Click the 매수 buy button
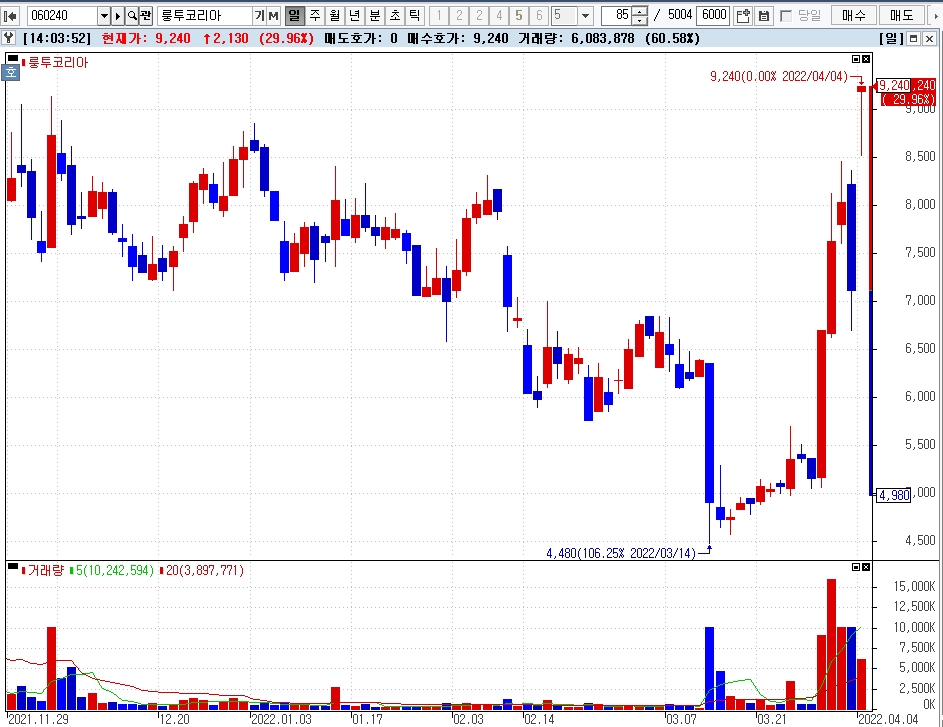 pyautogui.click(x=854, y=15)
